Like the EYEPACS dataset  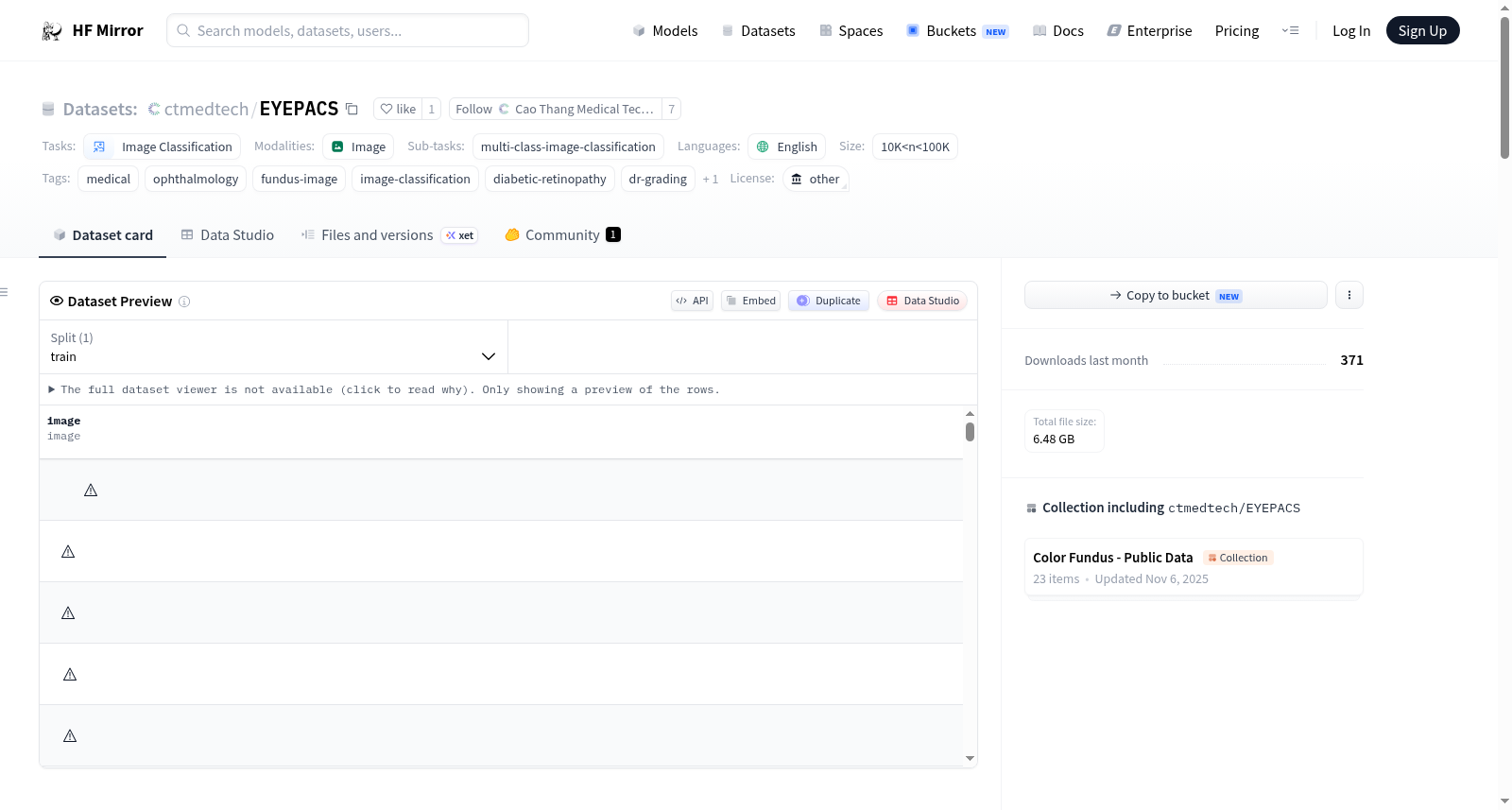point(398,110)
